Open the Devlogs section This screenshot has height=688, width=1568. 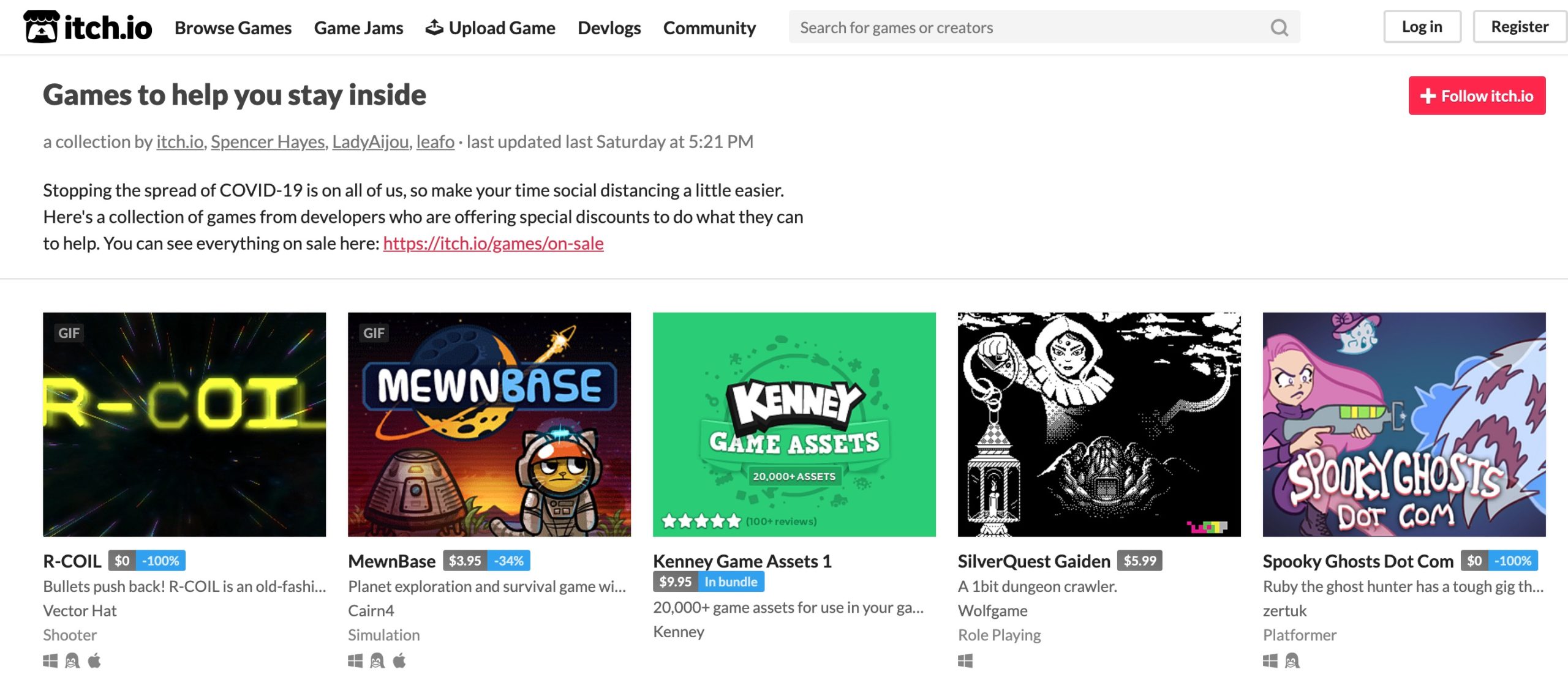coord(609,28)
